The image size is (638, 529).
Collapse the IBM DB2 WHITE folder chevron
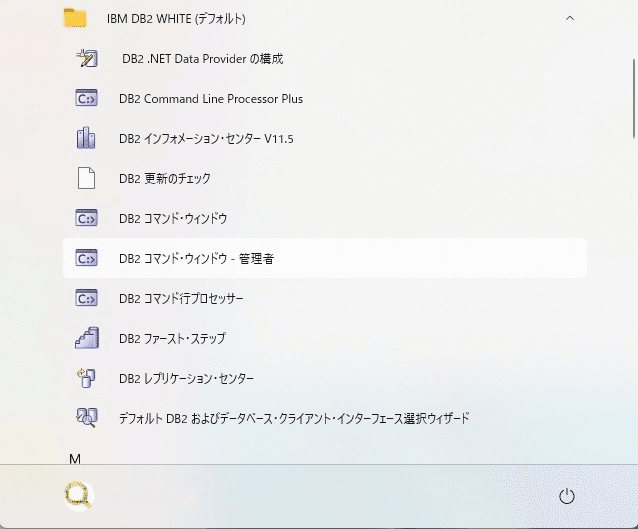tap(570, 18)
